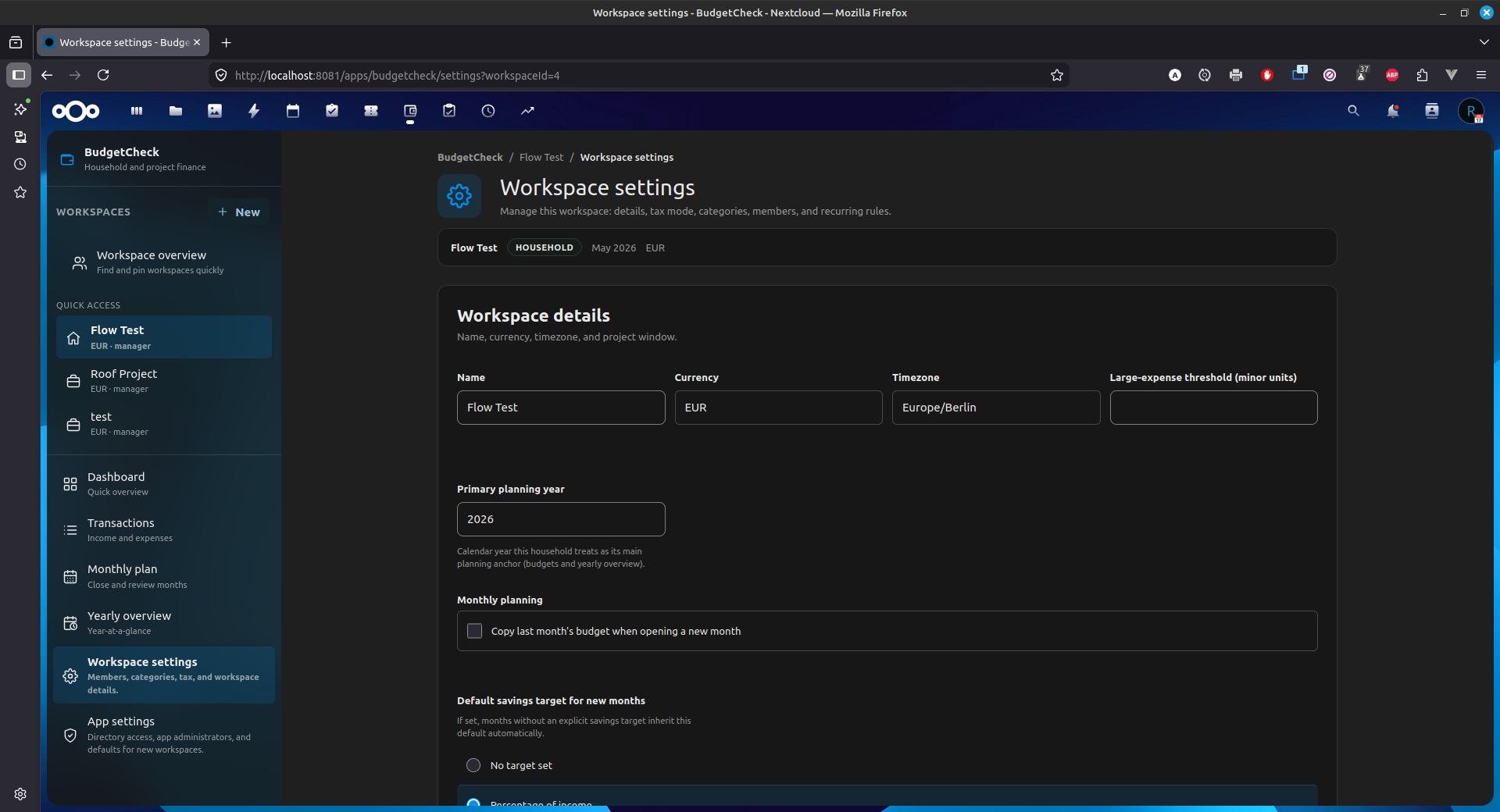Open the Nextcloud notifications bell

[x=1392, y=111]
